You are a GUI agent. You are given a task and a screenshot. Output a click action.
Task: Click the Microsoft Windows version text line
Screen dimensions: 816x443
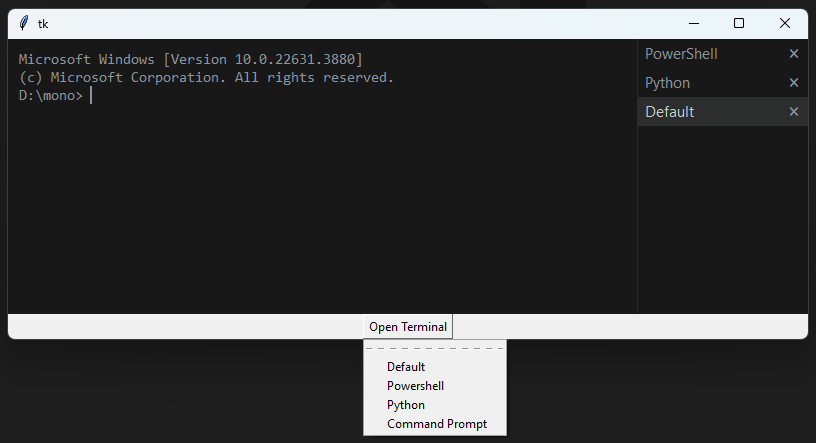pyautogui.click(x=190, y=59)
